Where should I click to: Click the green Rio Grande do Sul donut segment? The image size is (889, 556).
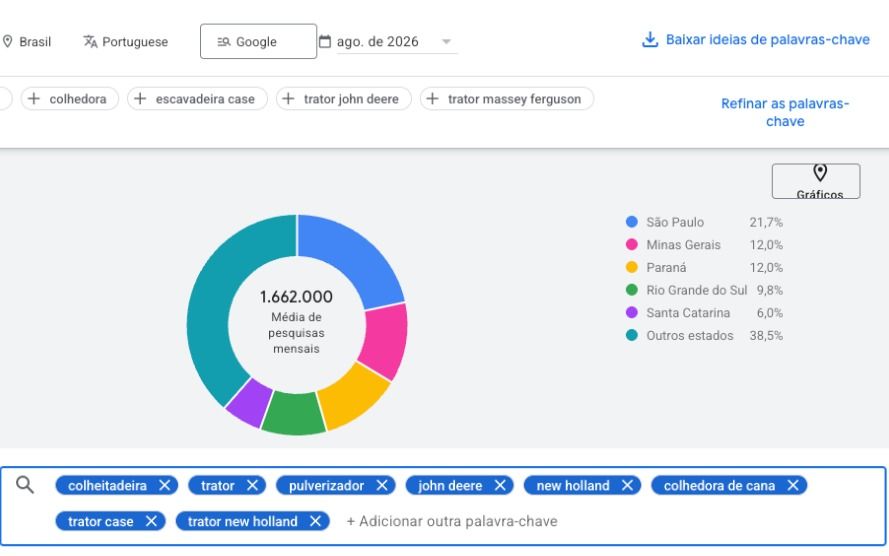[x=294, y=414]
